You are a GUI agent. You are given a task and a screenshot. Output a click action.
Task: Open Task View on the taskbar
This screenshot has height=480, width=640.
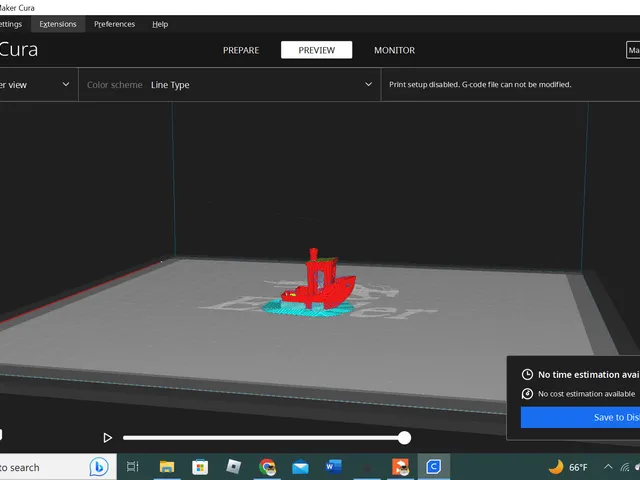click(132, 467)
